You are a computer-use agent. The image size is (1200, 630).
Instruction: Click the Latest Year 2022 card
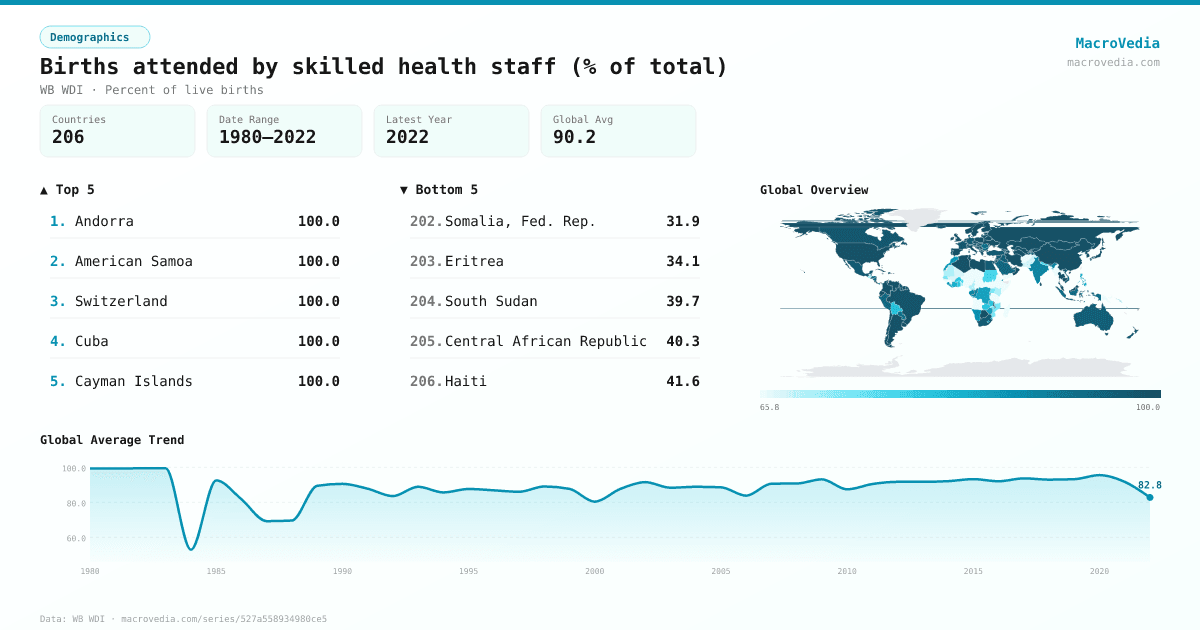point(451,130)
